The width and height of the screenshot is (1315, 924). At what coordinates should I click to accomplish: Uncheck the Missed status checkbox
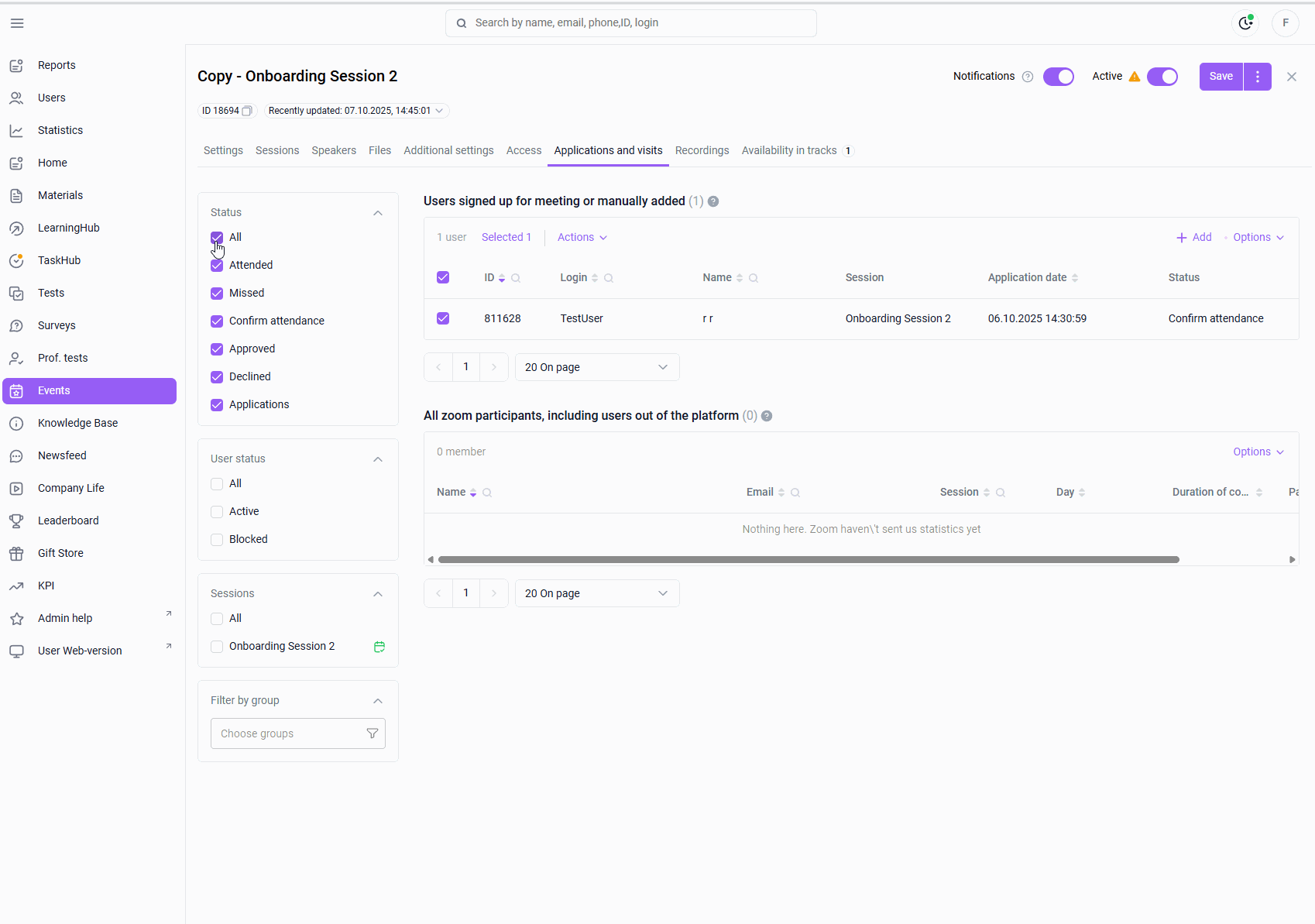coord(217,294)
